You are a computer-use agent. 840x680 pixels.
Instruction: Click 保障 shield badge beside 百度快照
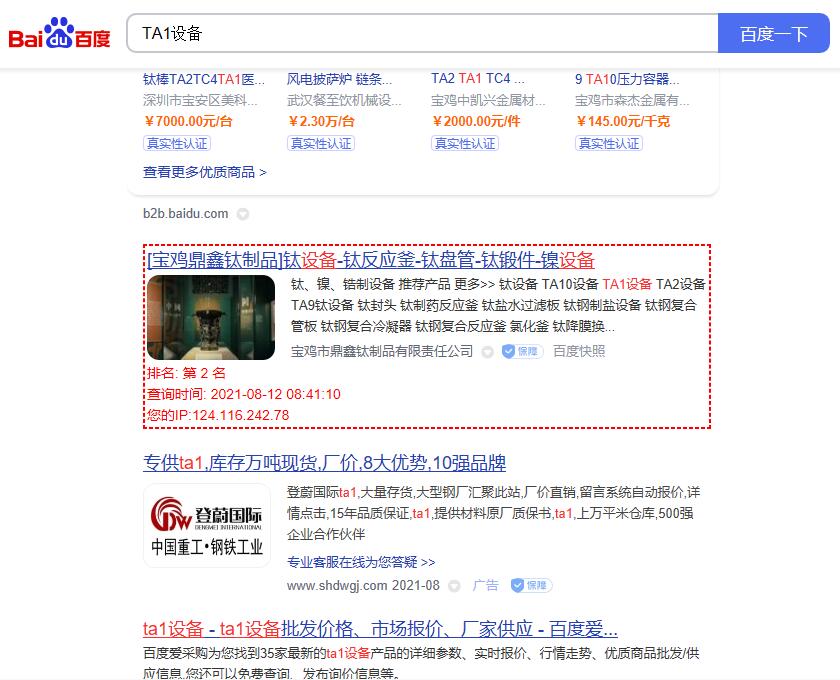point(522,351)
